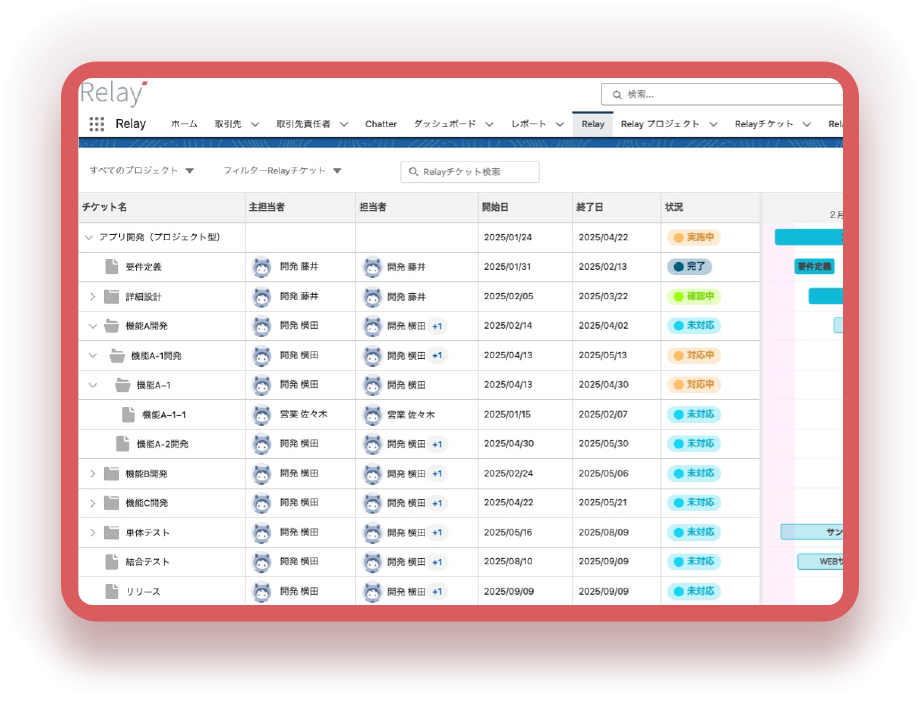This screenshot has width=920, height=702.
Task: Go to the ホーム tab
Action: pos(184,124)
